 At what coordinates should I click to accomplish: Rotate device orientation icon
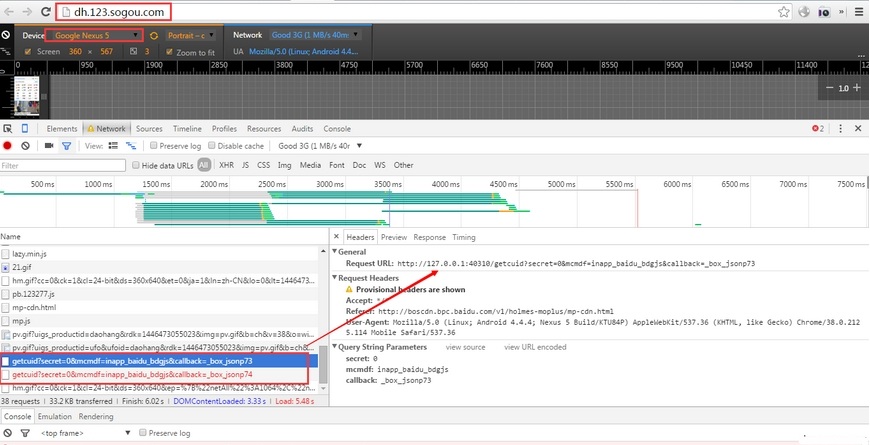click(x=154, y=35)
